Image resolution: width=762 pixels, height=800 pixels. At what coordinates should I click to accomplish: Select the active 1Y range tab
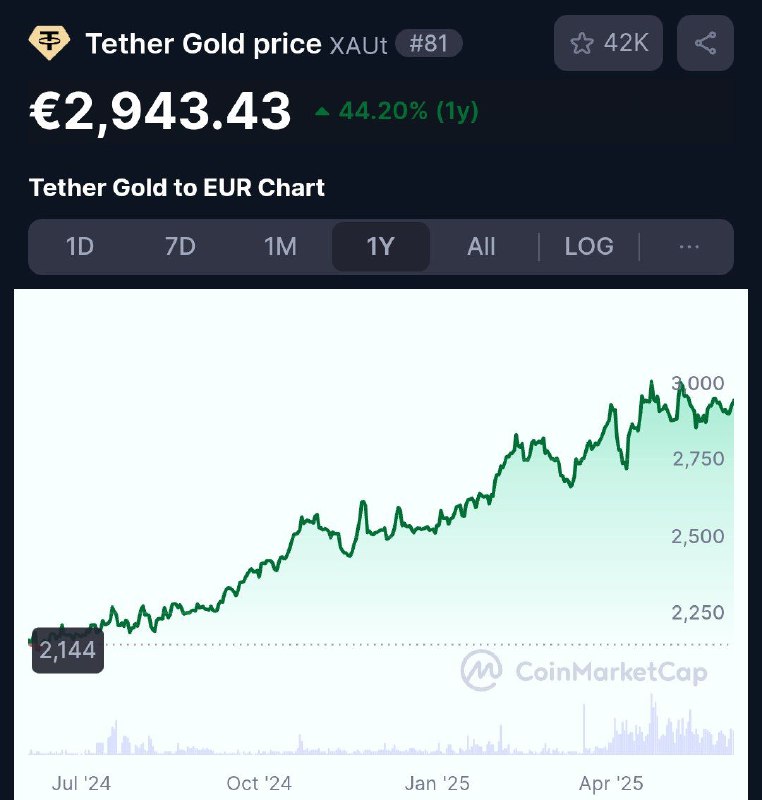click(380, 247)
